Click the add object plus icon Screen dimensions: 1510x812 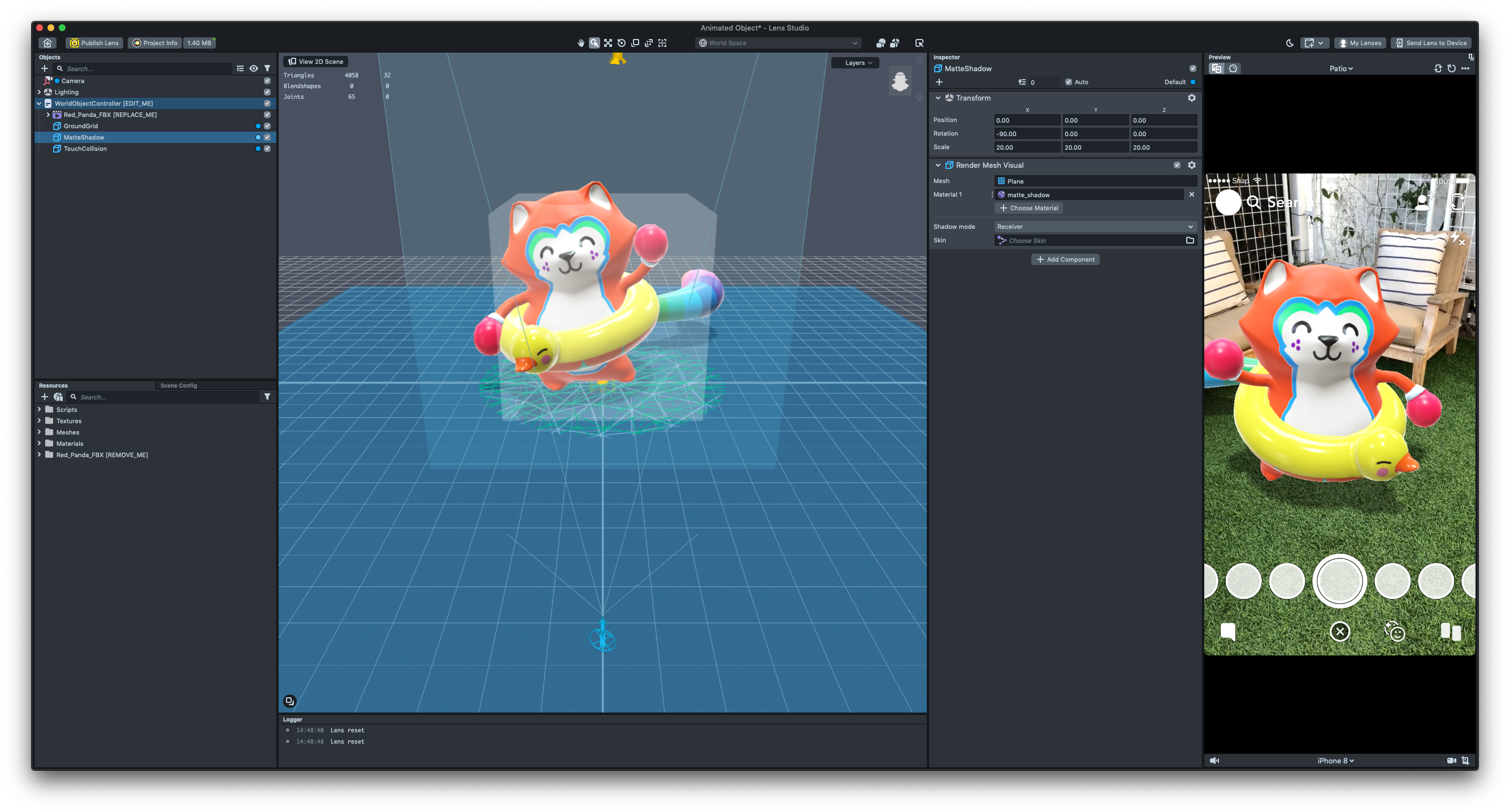[x=45, y=68]
